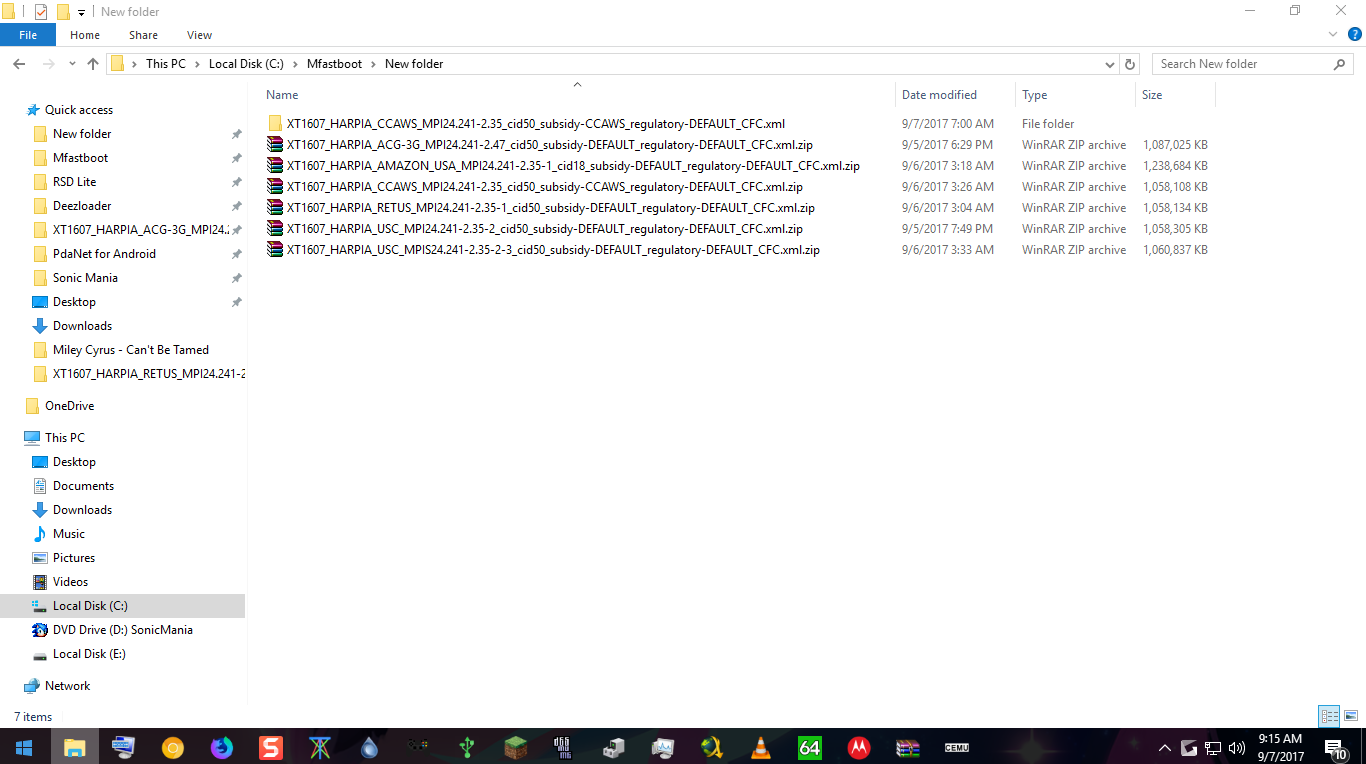The height and width of the screenshot is (764, 1366).
Task: Go back with navigation arrow
Action: [x=19, y=64]
